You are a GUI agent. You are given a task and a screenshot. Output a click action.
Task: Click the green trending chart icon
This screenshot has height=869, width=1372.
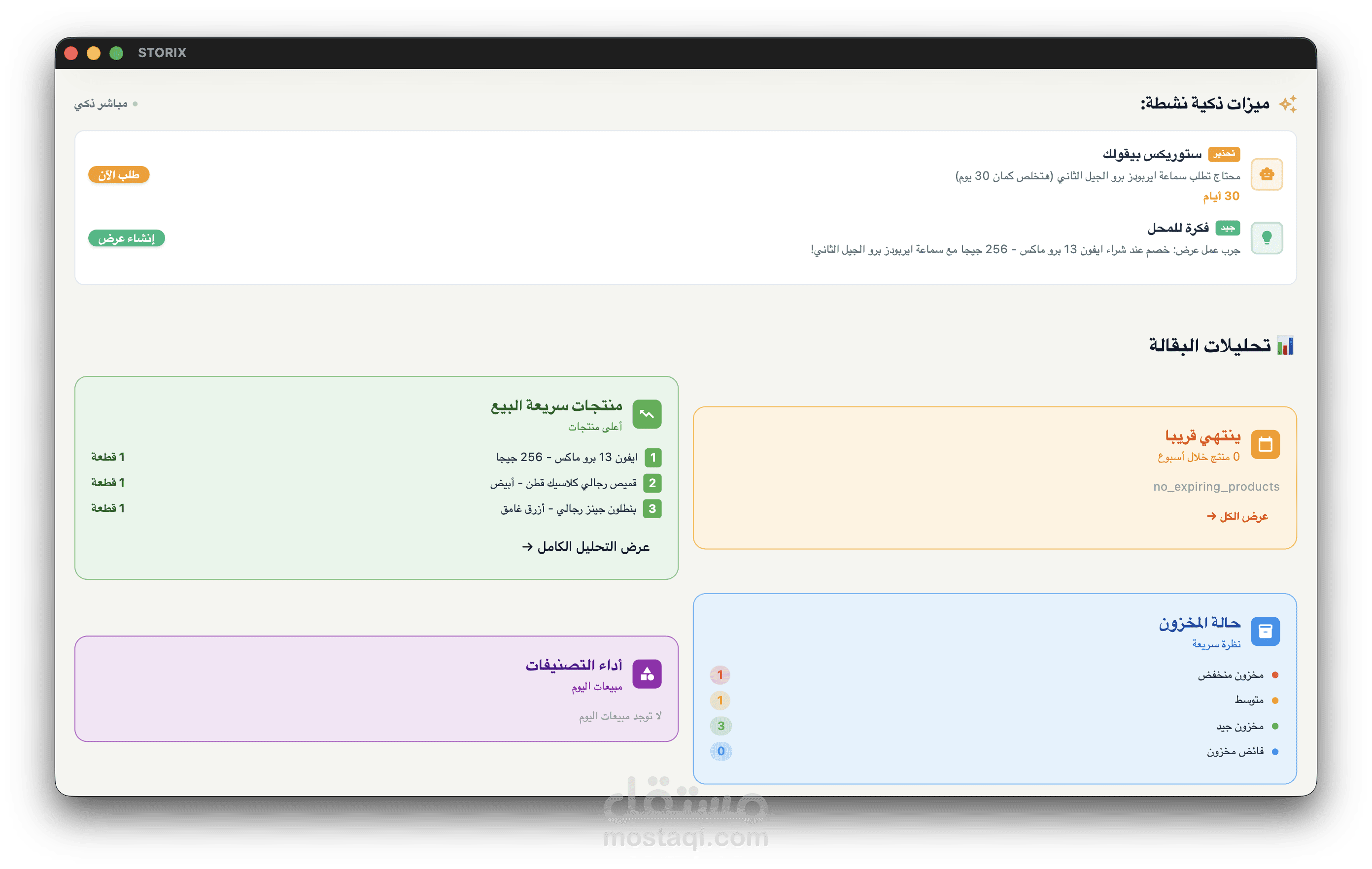click(647, 414)
